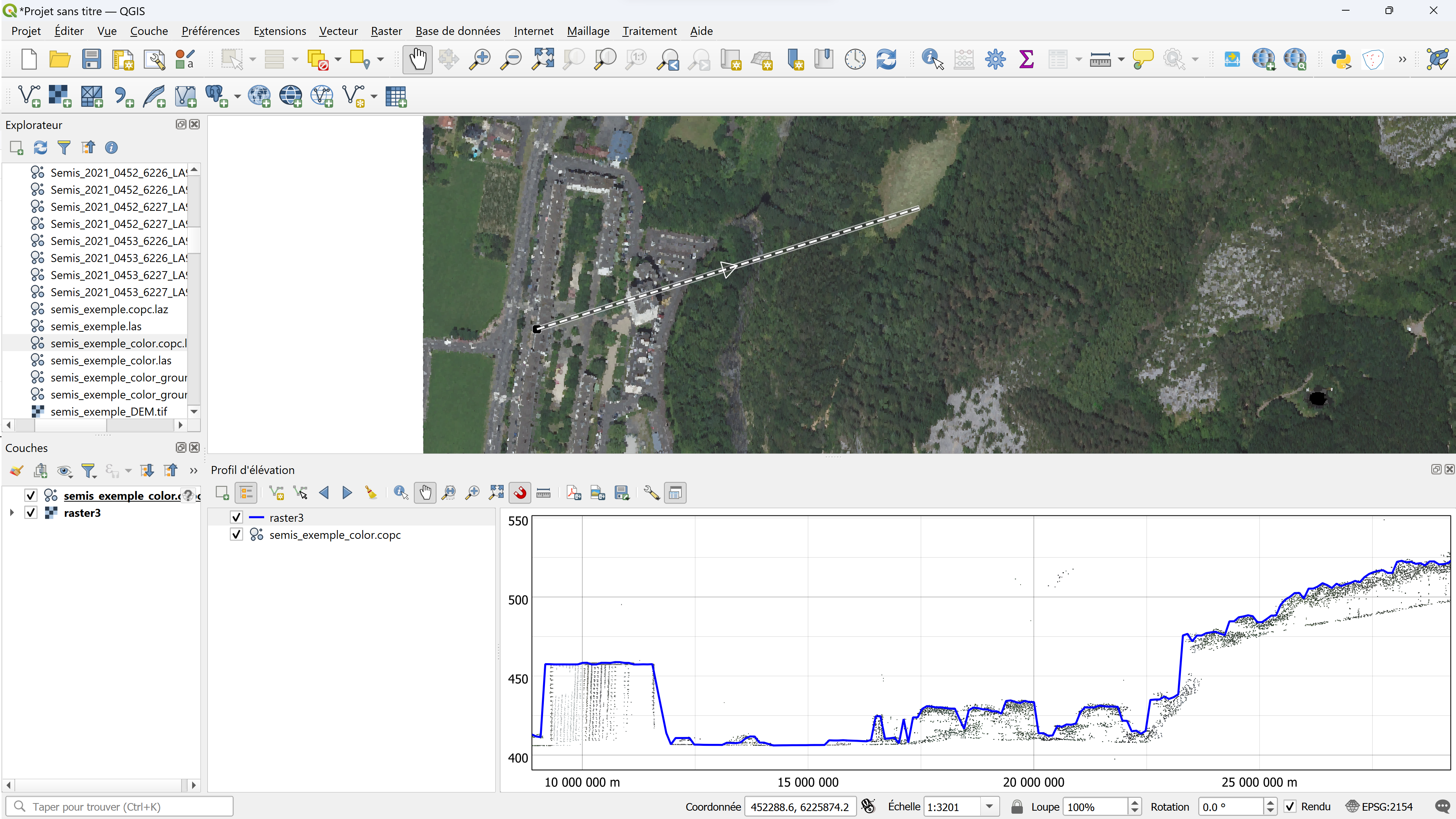Click the EPSG:2154 projection button
This screenshot has height=819, width=1456.
[1380, 806]
